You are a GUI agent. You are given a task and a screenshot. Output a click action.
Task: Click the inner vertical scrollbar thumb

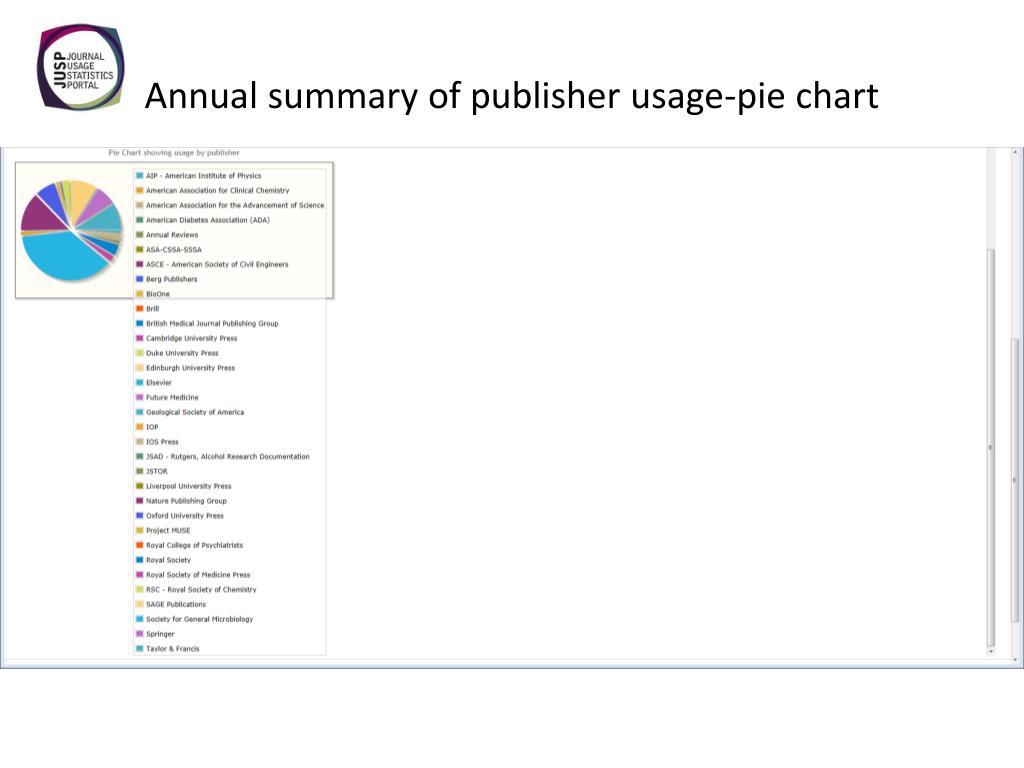point(991,447)
